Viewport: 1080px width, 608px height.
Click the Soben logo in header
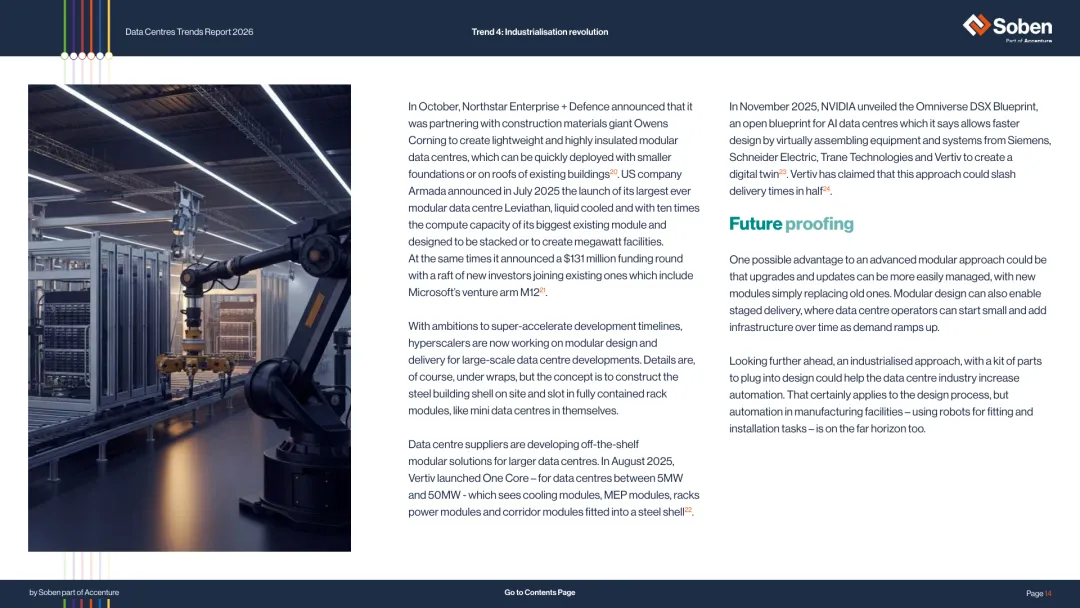click(x=1007, y=26)
